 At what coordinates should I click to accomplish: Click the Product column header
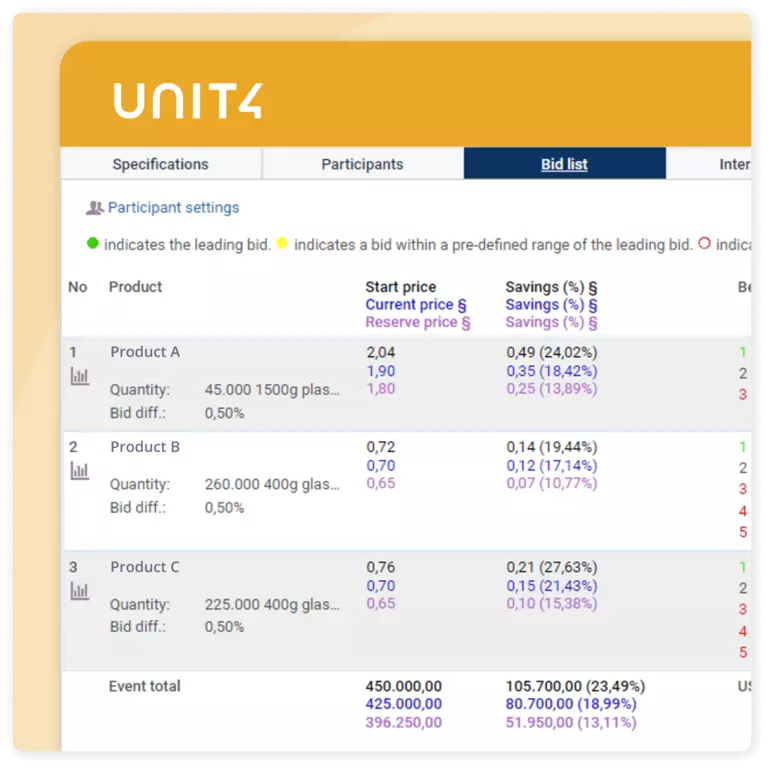coord(135,287)
